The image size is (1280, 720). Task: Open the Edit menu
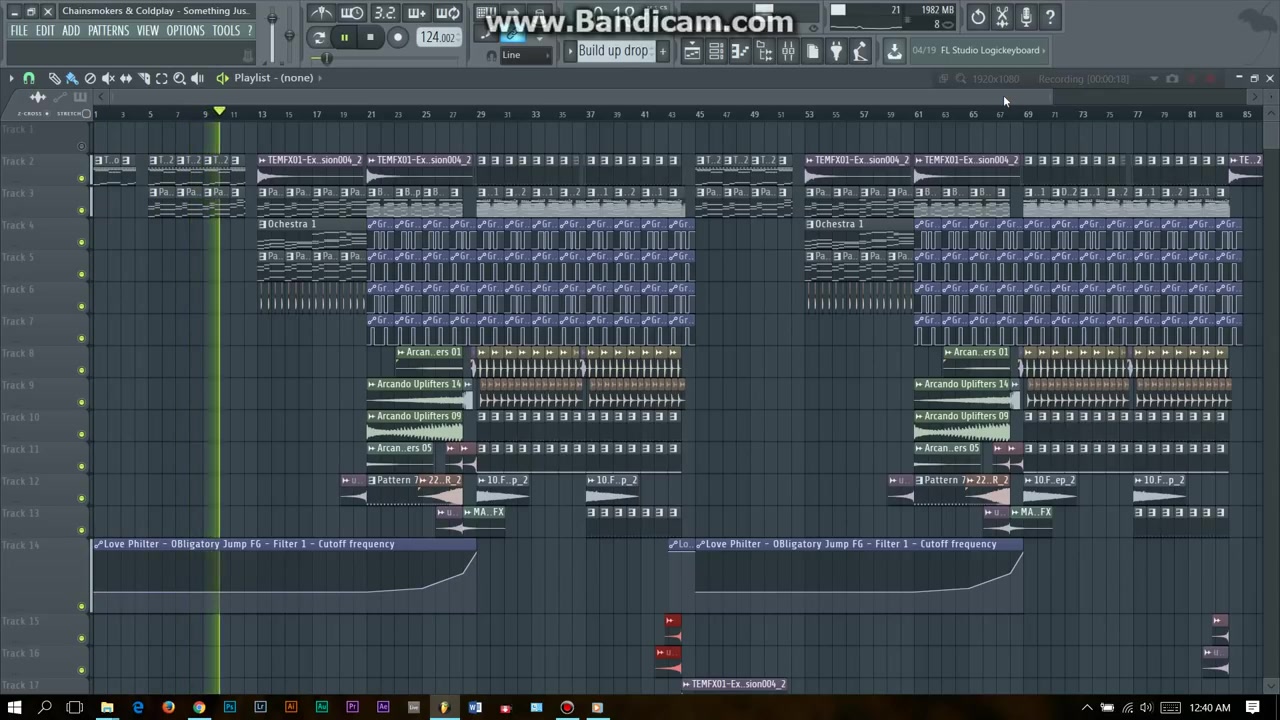click(x=45, y=31)
